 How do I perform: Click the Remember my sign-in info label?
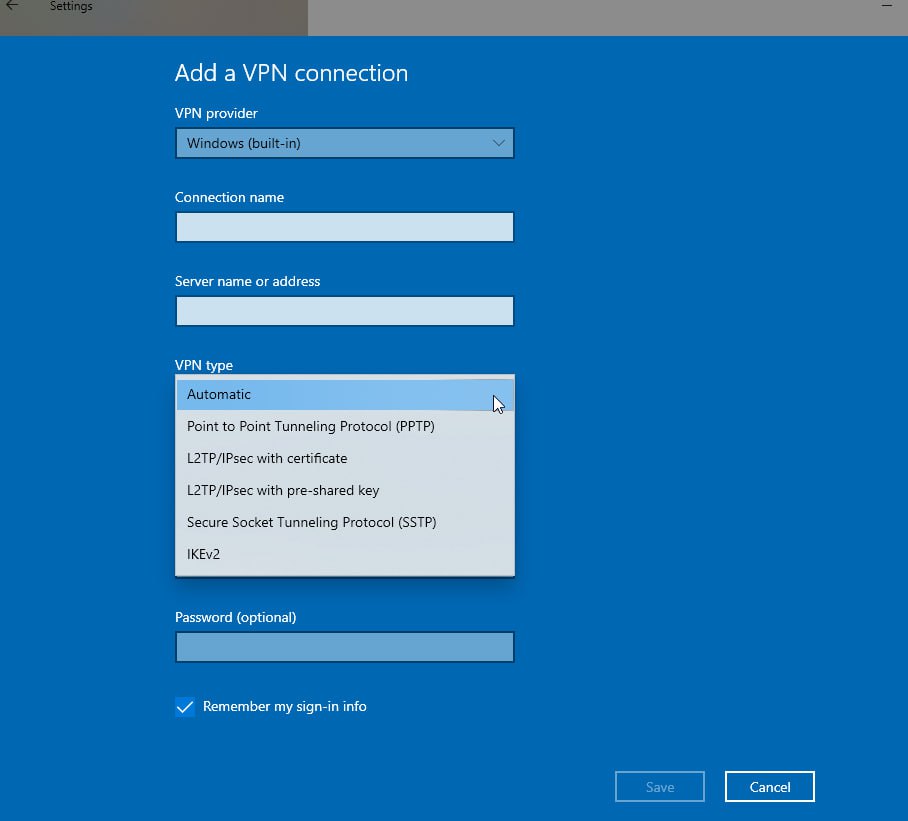284,706
